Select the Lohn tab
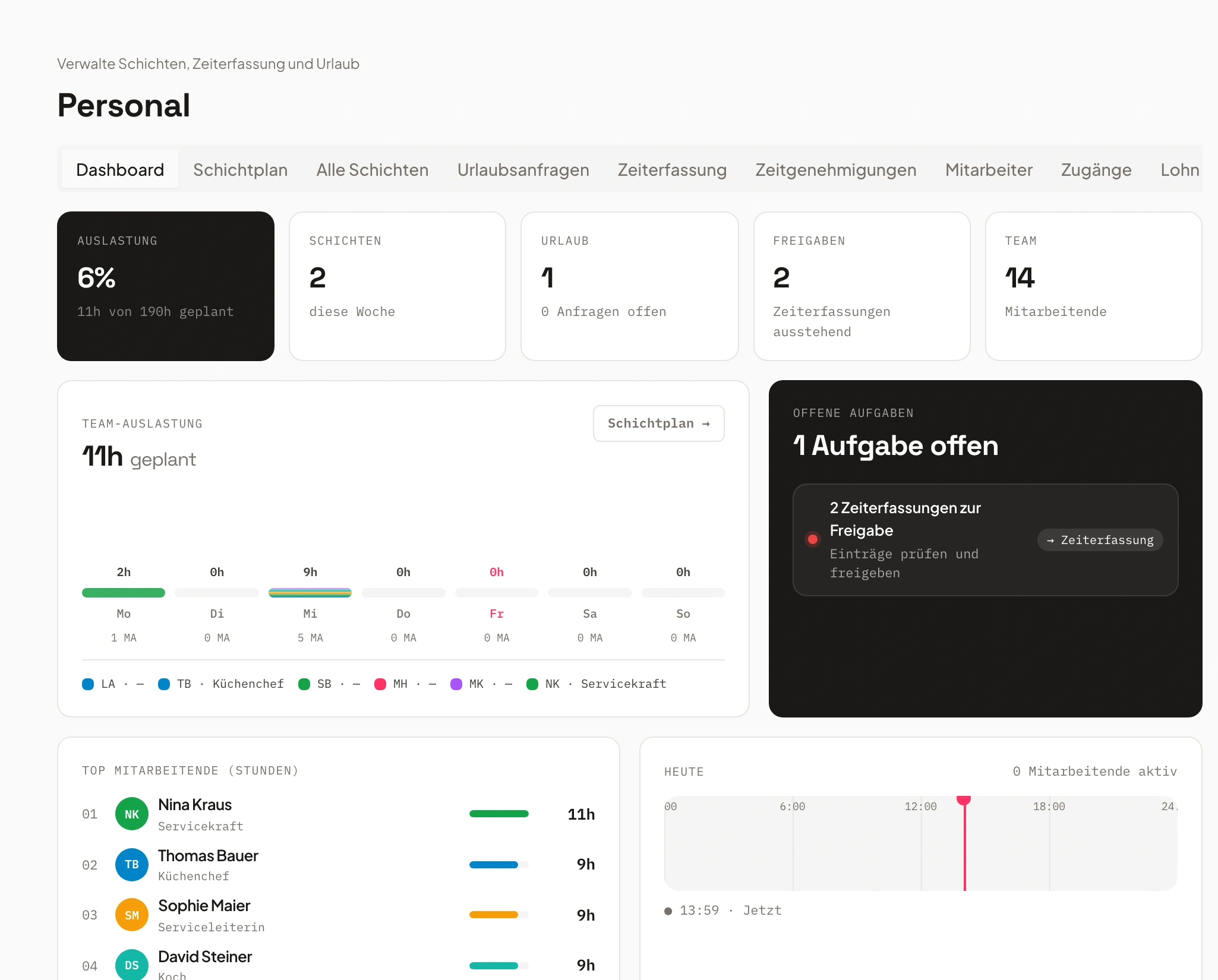 click(1179, 170)
